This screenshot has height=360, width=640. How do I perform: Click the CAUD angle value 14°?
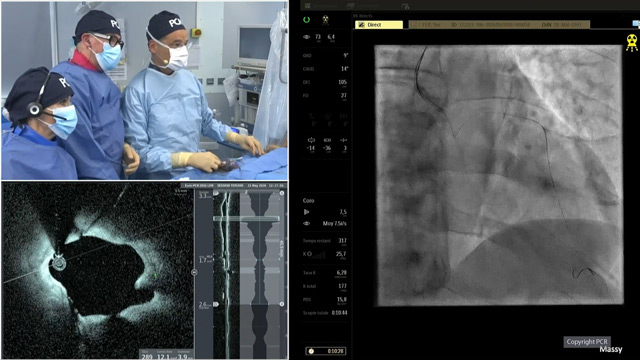[344, 69]
